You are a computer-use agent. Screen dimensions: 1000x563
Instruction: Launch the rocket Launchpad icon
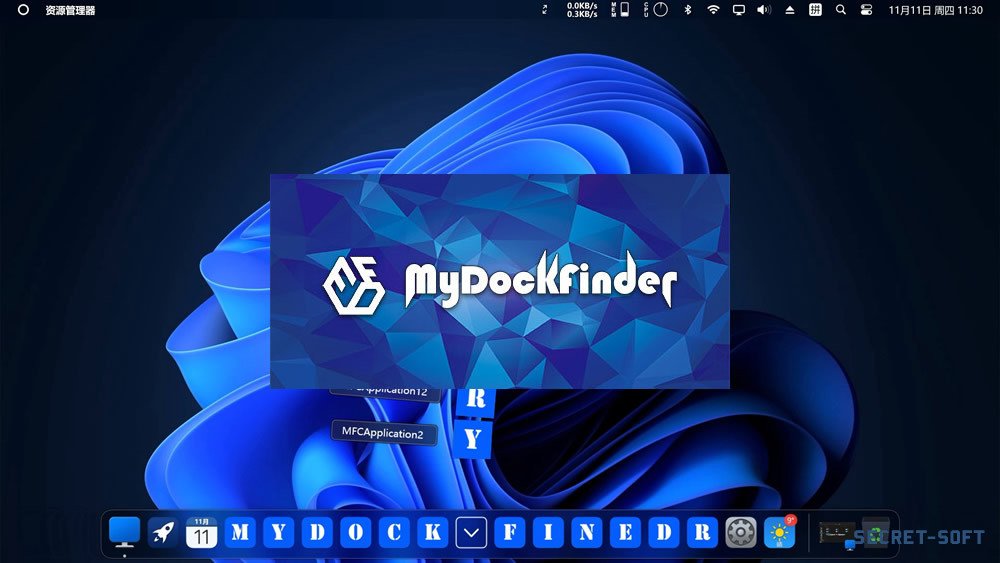tap(163, 533)
